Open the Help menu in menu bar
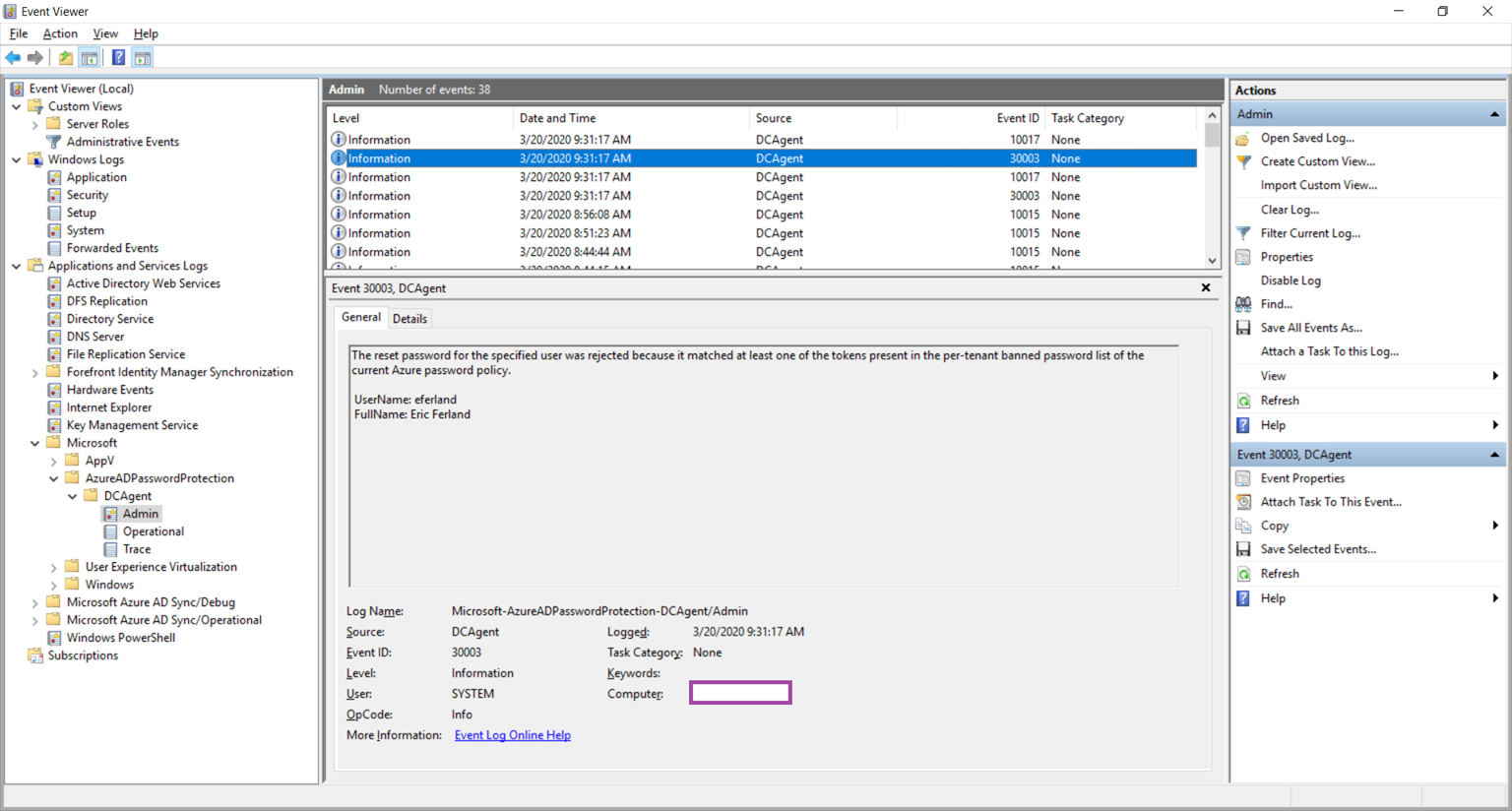 [146, 33]
